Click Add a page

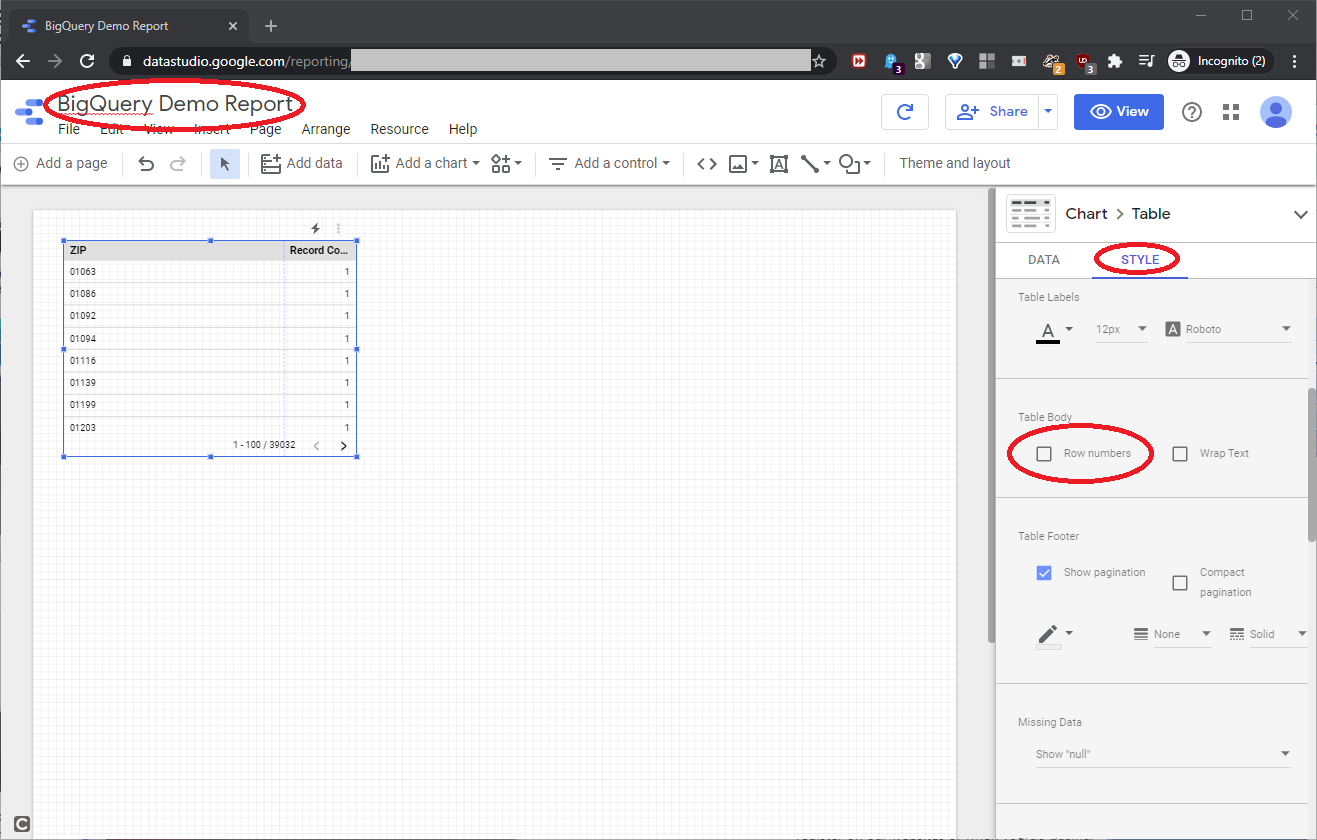pyautogui.click(x=60, y=163)
